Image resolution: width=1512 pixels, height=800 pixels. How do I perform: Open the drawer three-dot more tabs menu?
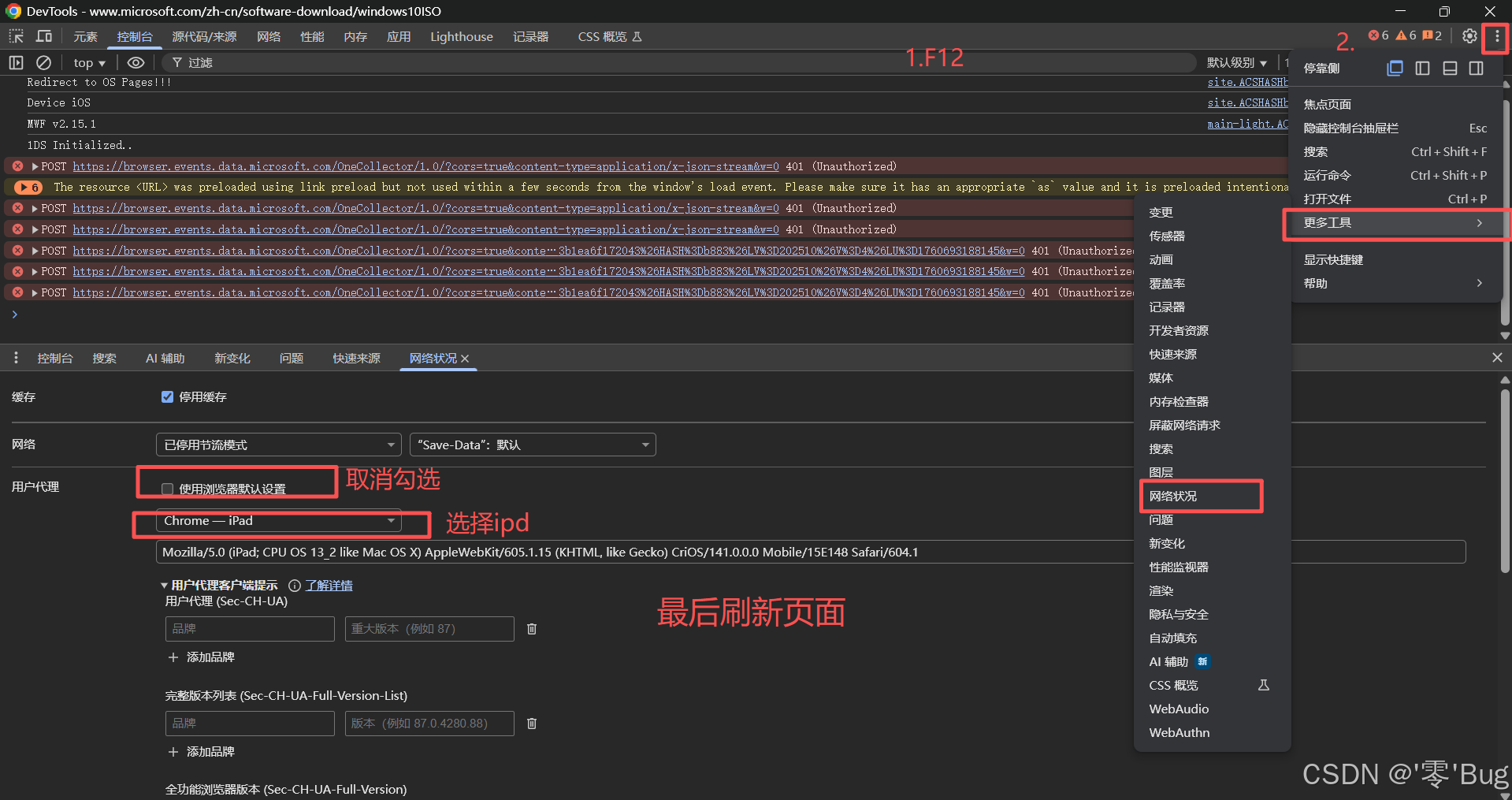(16, 358)
